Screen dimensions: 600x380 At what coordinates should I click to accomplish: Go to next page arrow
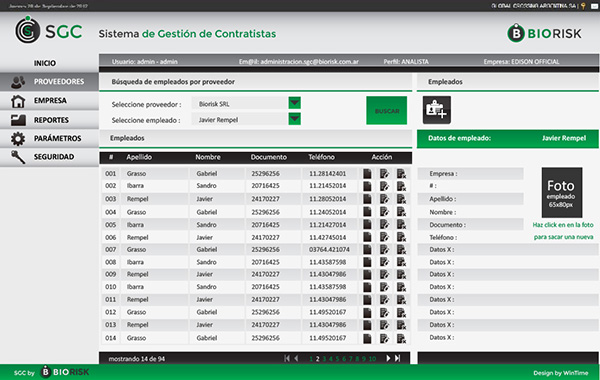[x=388, y=358]
